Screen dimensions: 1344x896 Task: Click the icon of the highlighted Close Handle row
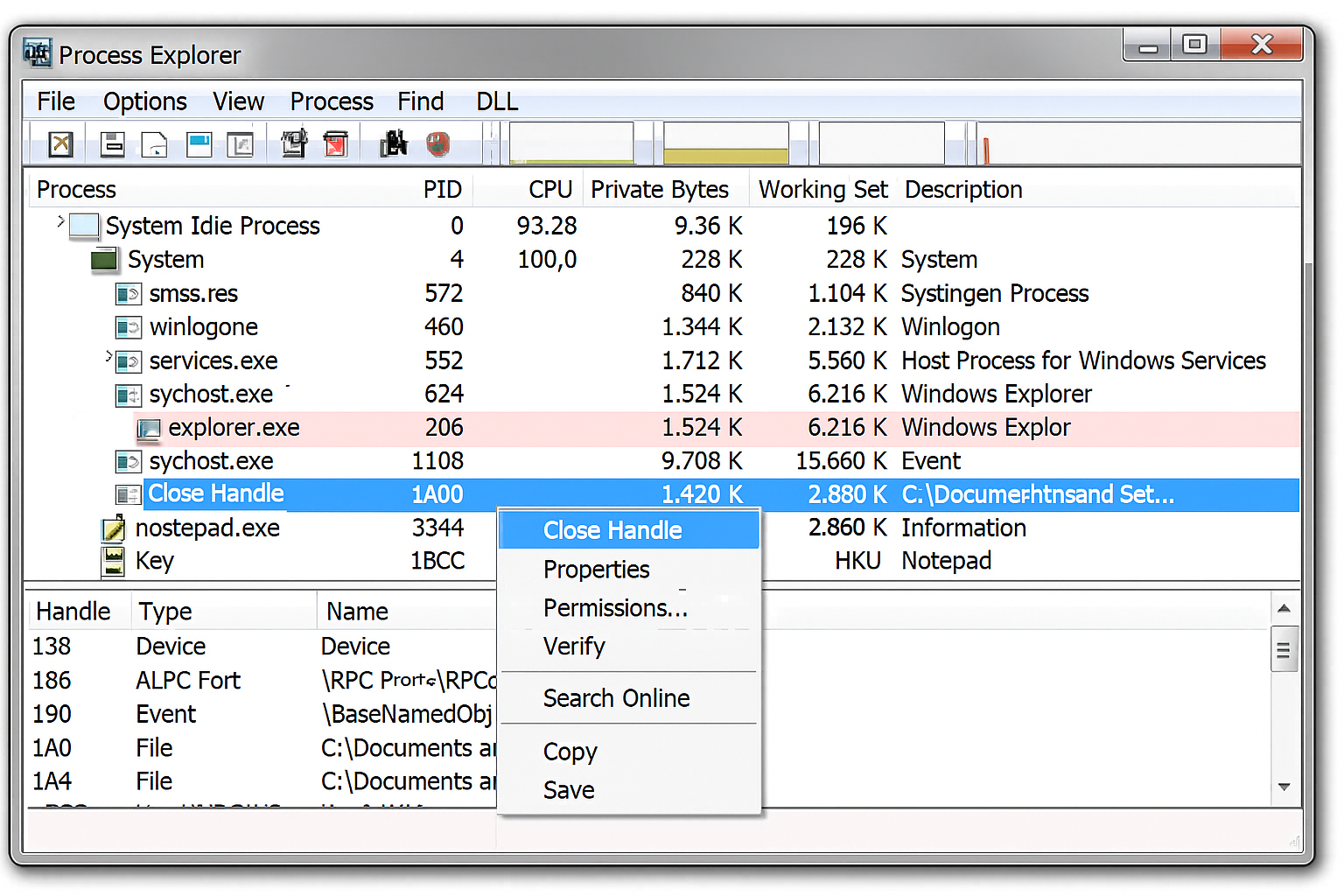(x=128, y=494)
